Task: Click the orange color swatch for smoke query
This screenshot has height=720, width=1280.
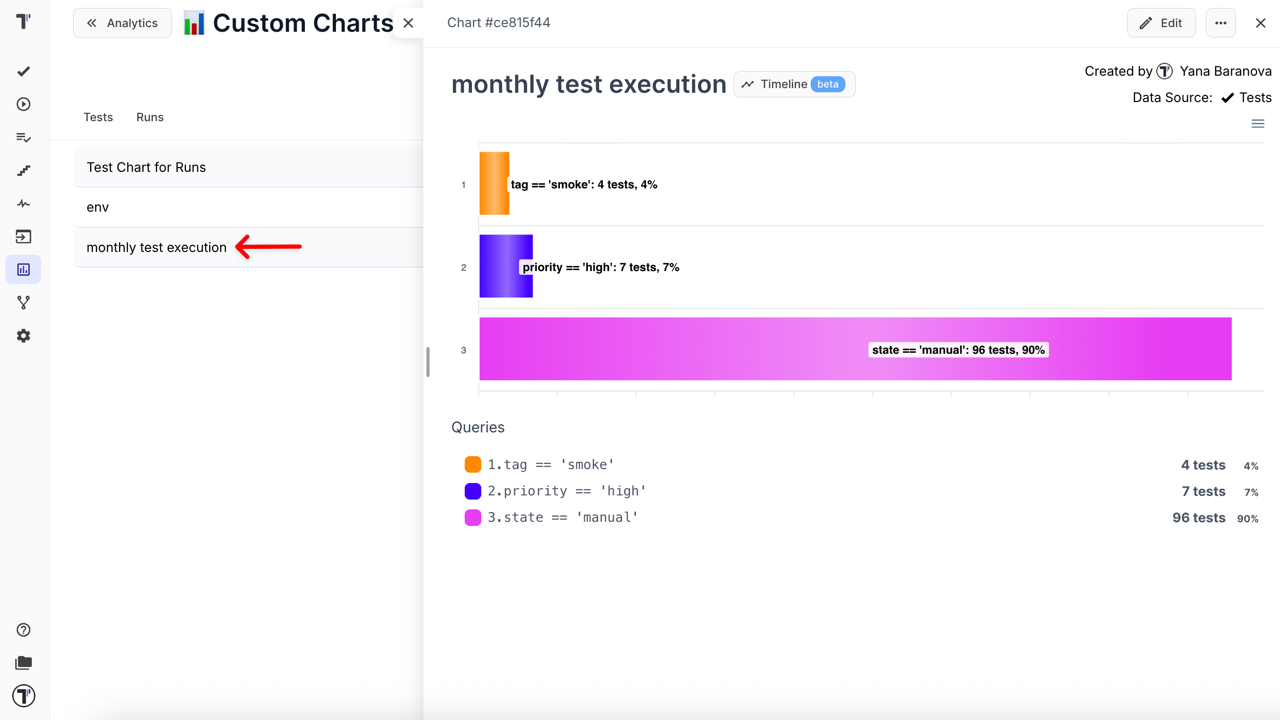Action: point(472,464)
